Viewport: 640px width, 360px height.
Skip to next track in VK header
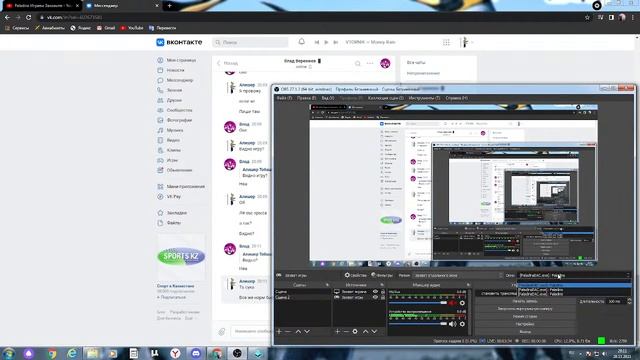point(336,42)
